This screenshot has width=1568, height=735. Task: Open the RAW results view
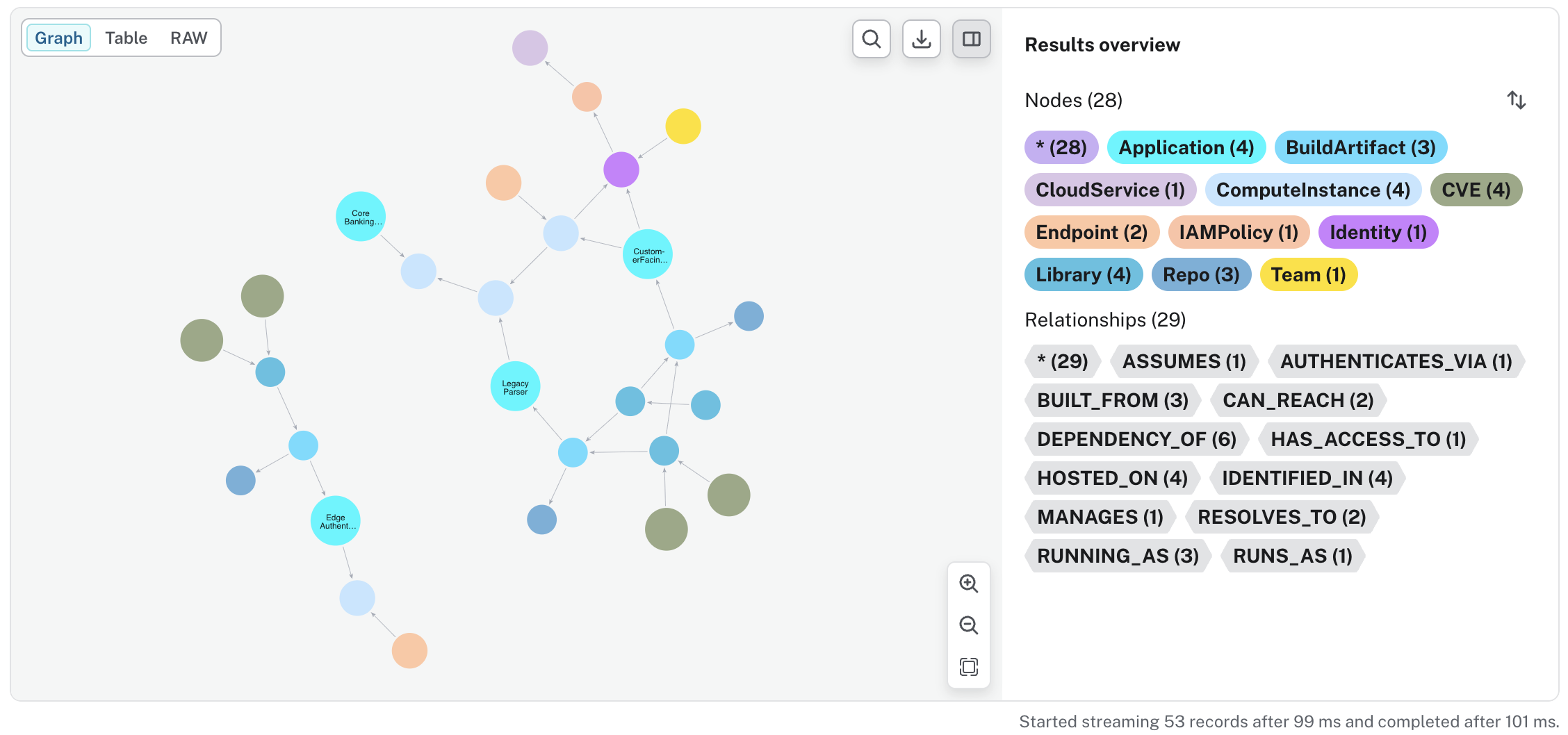click(x=189, y=38)
